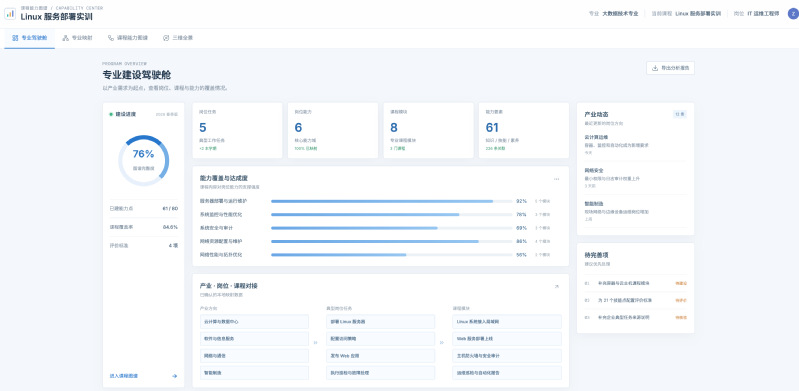Select the 云计算与数据中心 industry item
Viewport: 799px width, 391px height.
254,322
